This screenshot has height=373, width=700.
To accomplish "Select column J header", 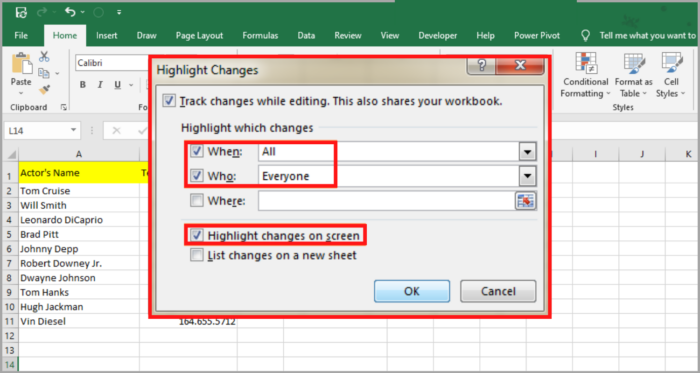I will [642, 154].
